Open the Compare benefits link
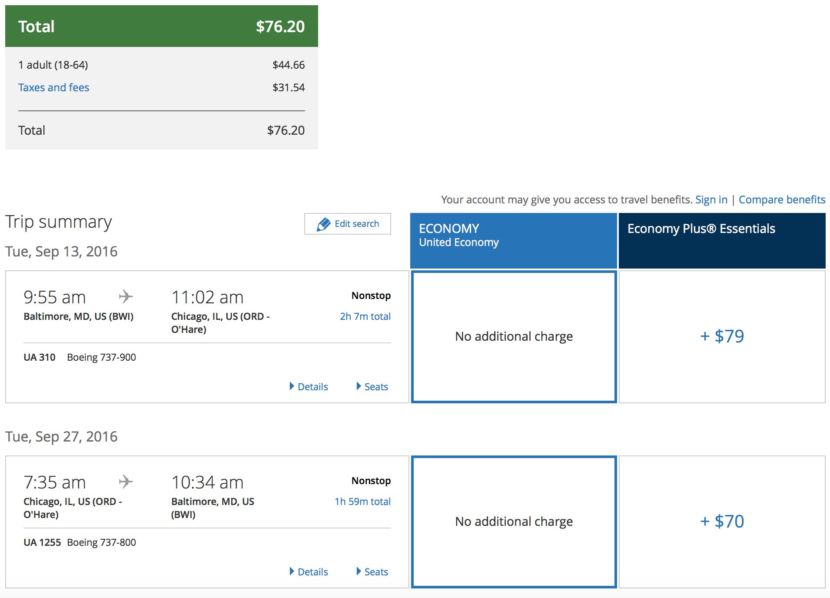 (x=782, y=200)
